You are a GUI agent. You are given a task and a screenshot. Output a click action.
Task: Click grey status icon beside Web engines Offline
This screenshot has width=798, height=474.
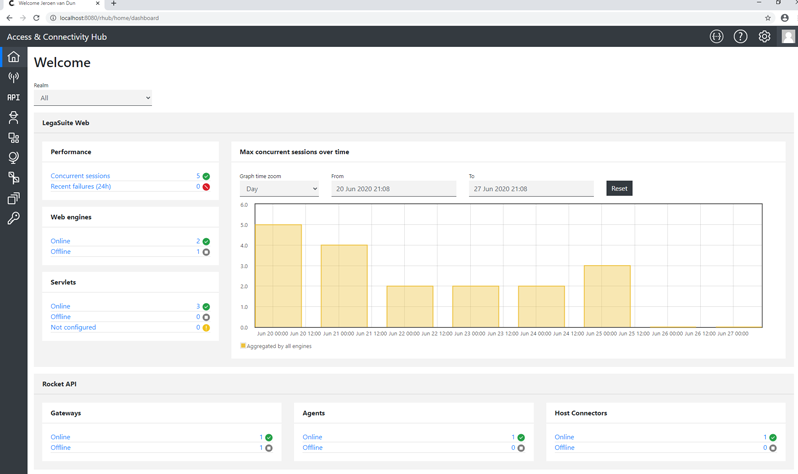(206, 252)
